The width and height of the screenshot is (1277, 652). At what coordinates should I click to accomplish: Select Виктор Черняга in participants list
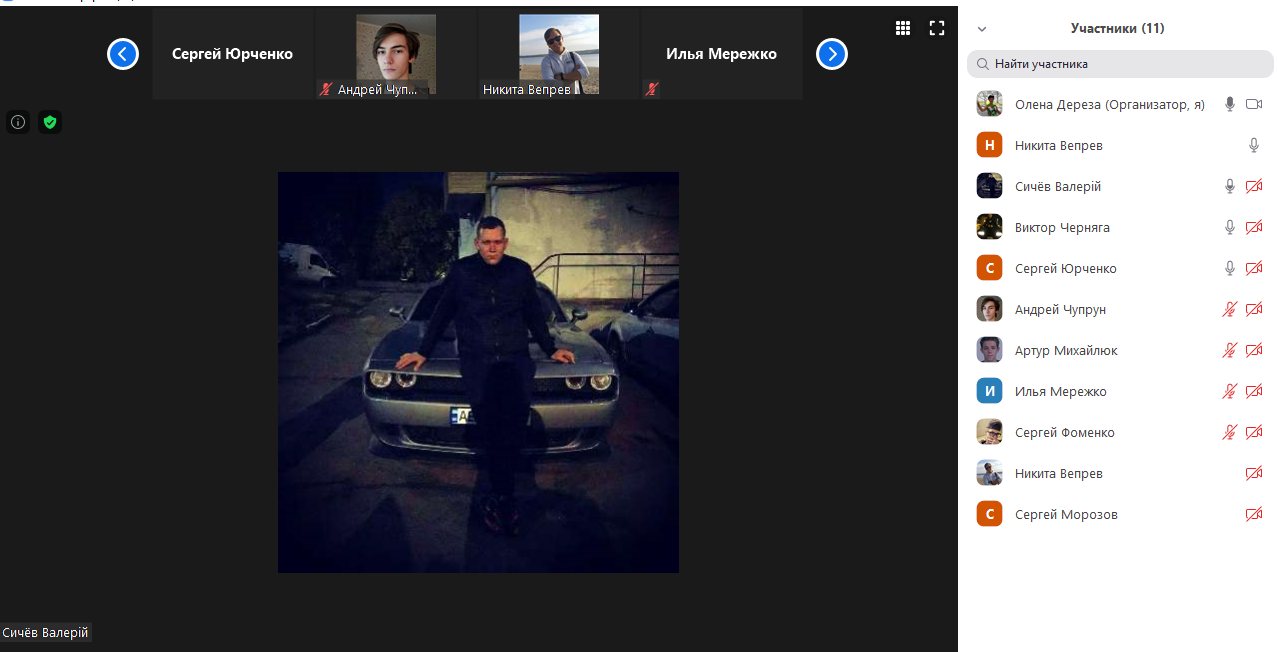[1062, 227]
